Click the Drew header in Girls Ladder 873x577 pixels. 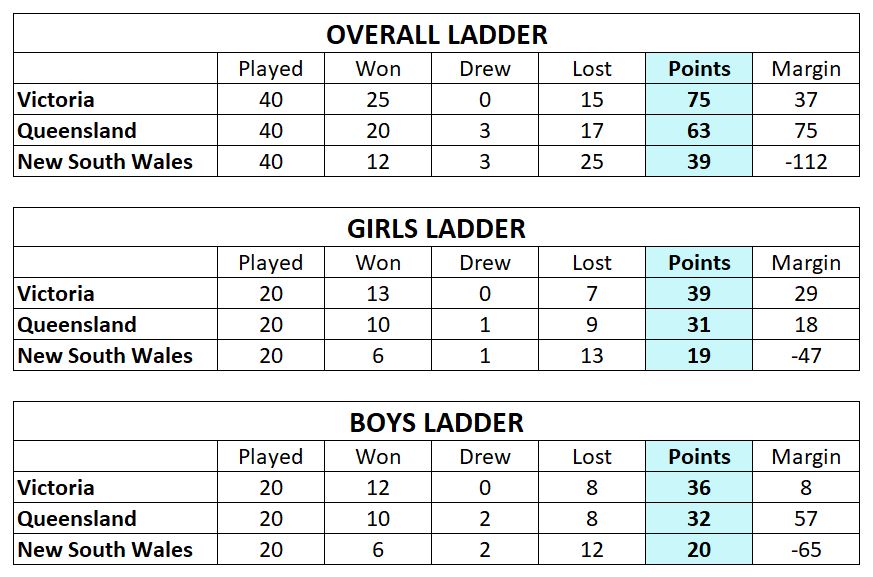(x=484, y=262)
